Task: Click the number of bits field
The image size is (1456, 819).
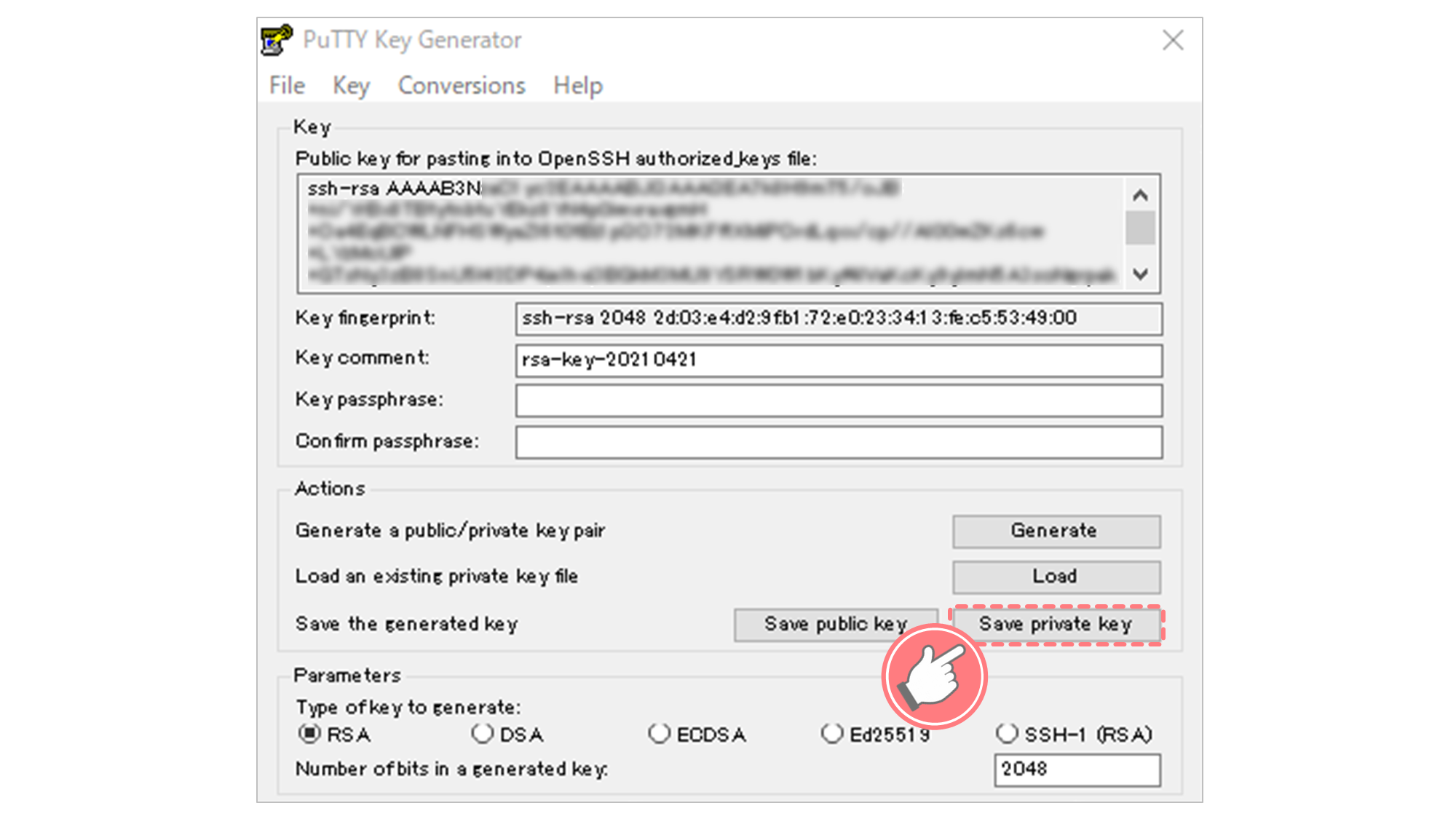Action: point(1077,769)
